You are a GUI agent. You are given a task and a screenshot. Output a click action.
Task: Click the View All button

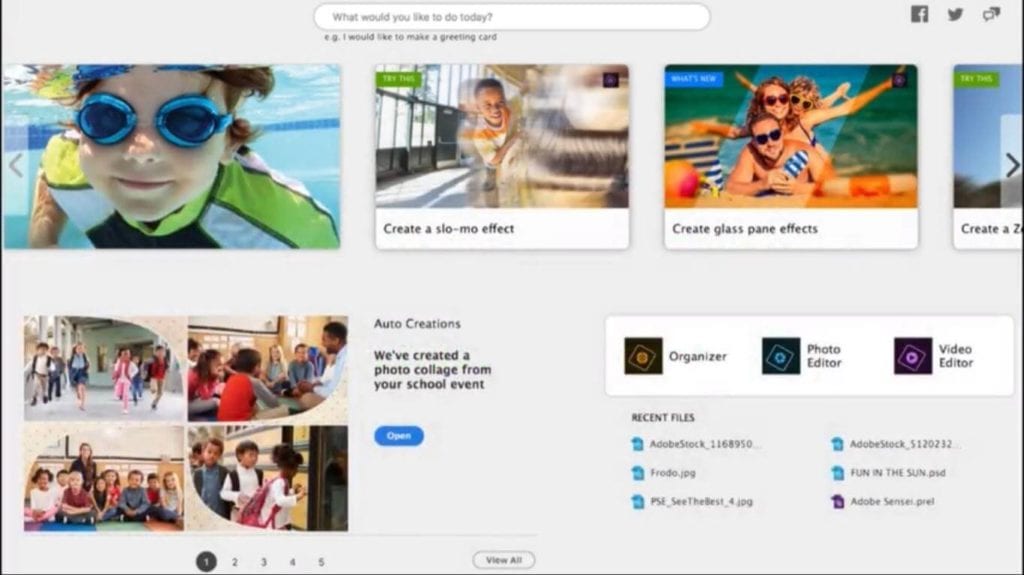(503, 560)
